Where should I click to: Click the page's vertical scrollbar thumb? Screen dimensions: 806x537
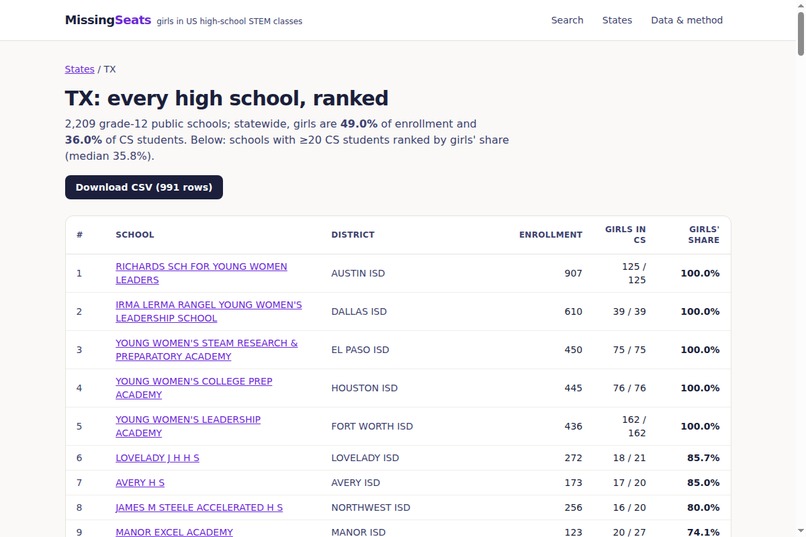click(801, 33)
